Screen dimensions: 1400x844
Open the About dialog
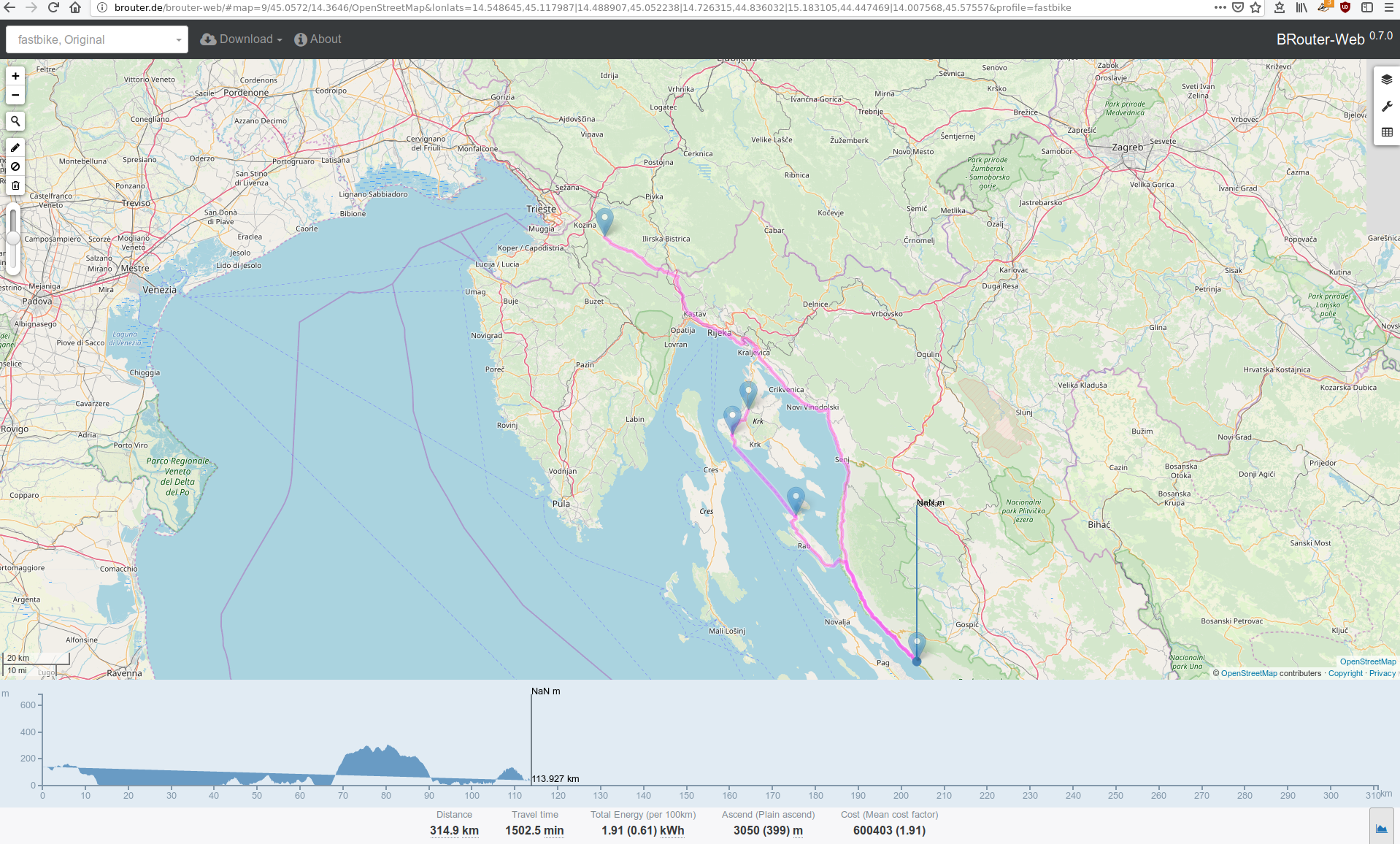click(x=318, y=39)
